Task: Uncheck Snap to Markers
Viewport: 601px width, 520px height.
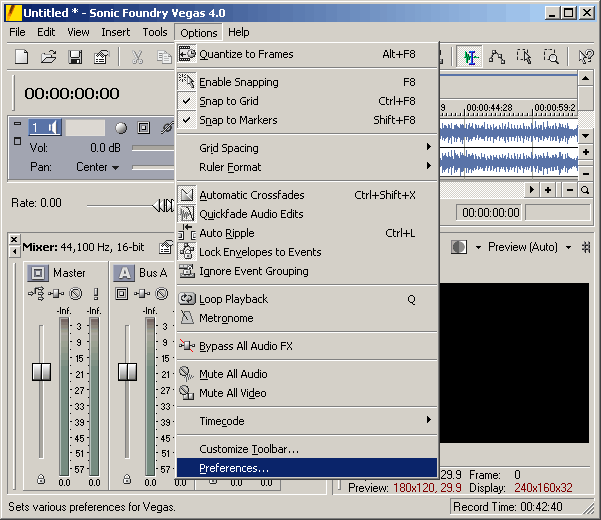Action: [x=307, y=120]
